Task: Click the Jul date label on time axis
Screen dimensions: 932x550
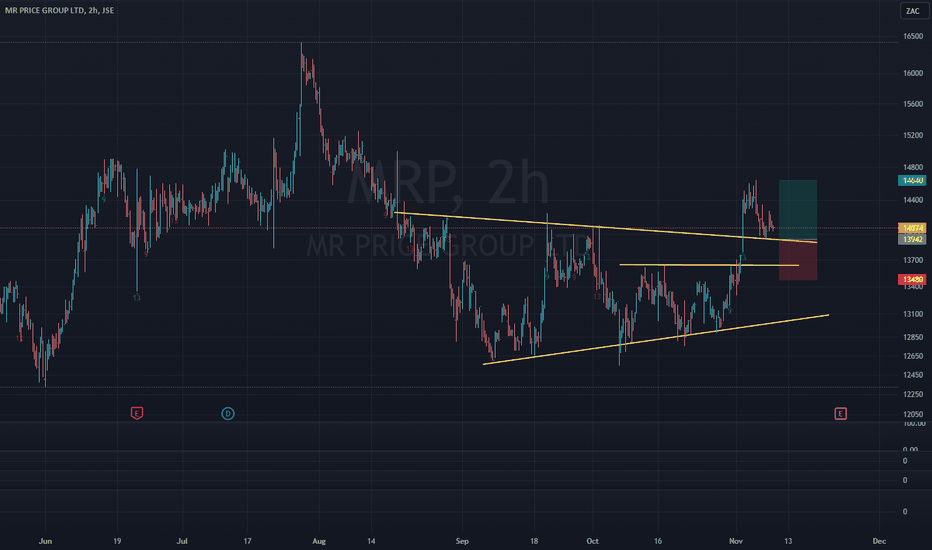Action: point(182,541)
